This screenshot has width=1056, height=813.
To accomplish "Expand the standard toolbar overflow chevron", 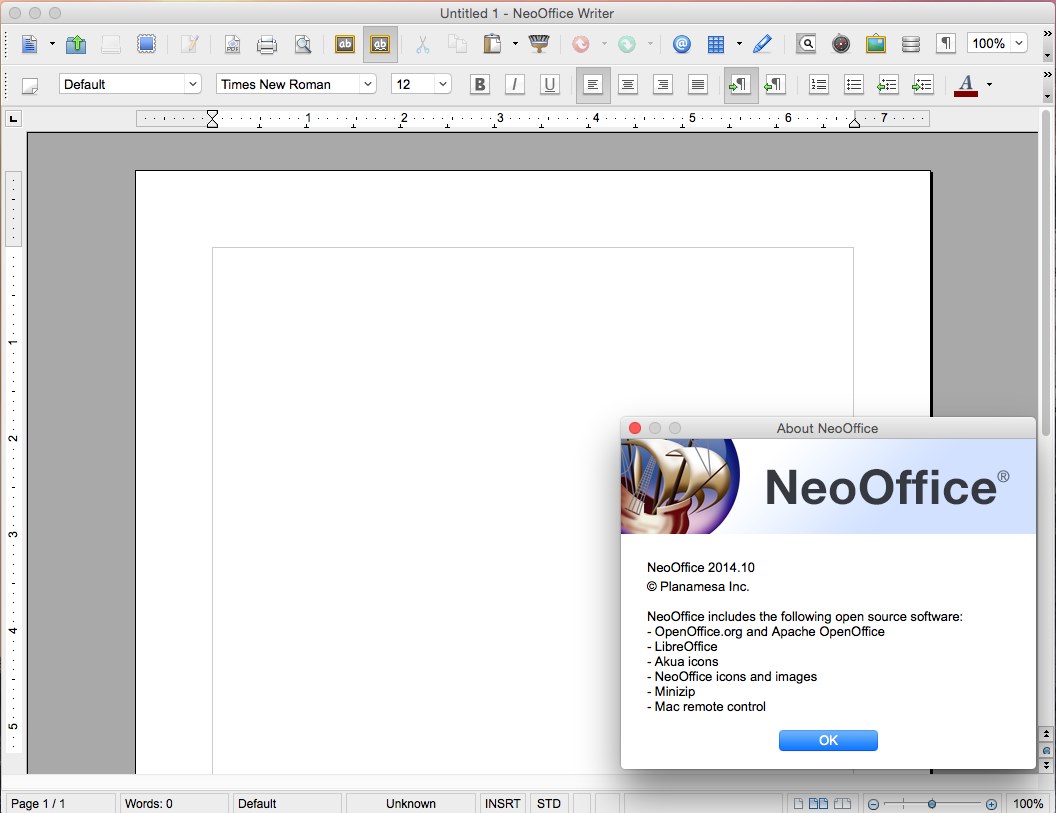I will [1047, 33].
